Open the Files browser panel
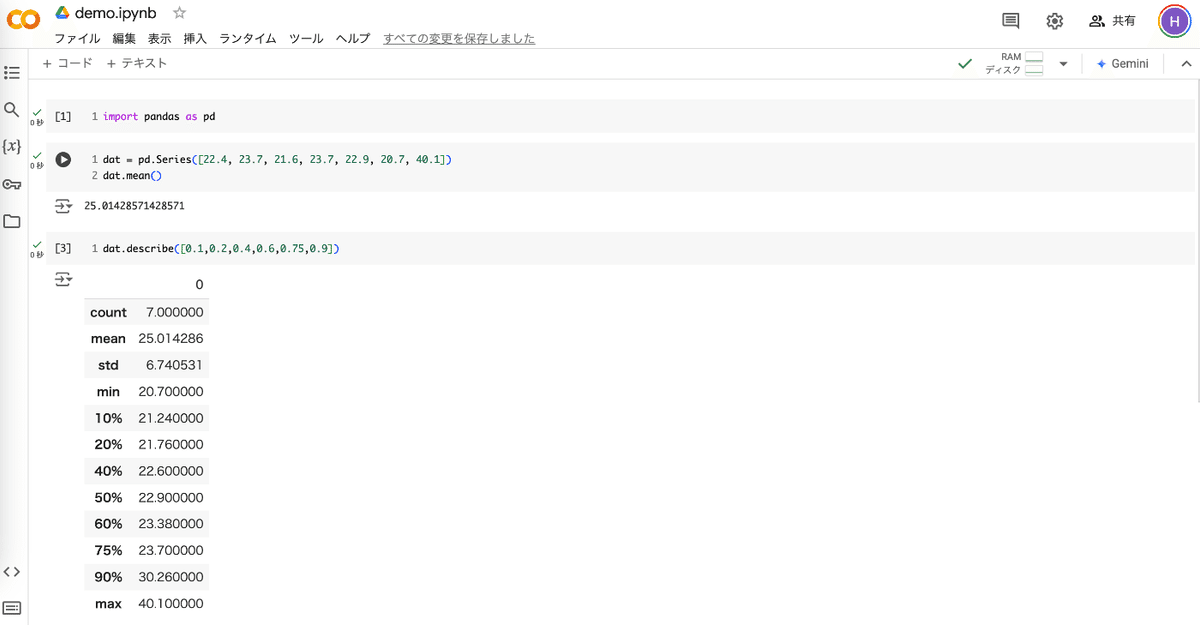Screen dimensions: 1200x625 tap(12, 221)
